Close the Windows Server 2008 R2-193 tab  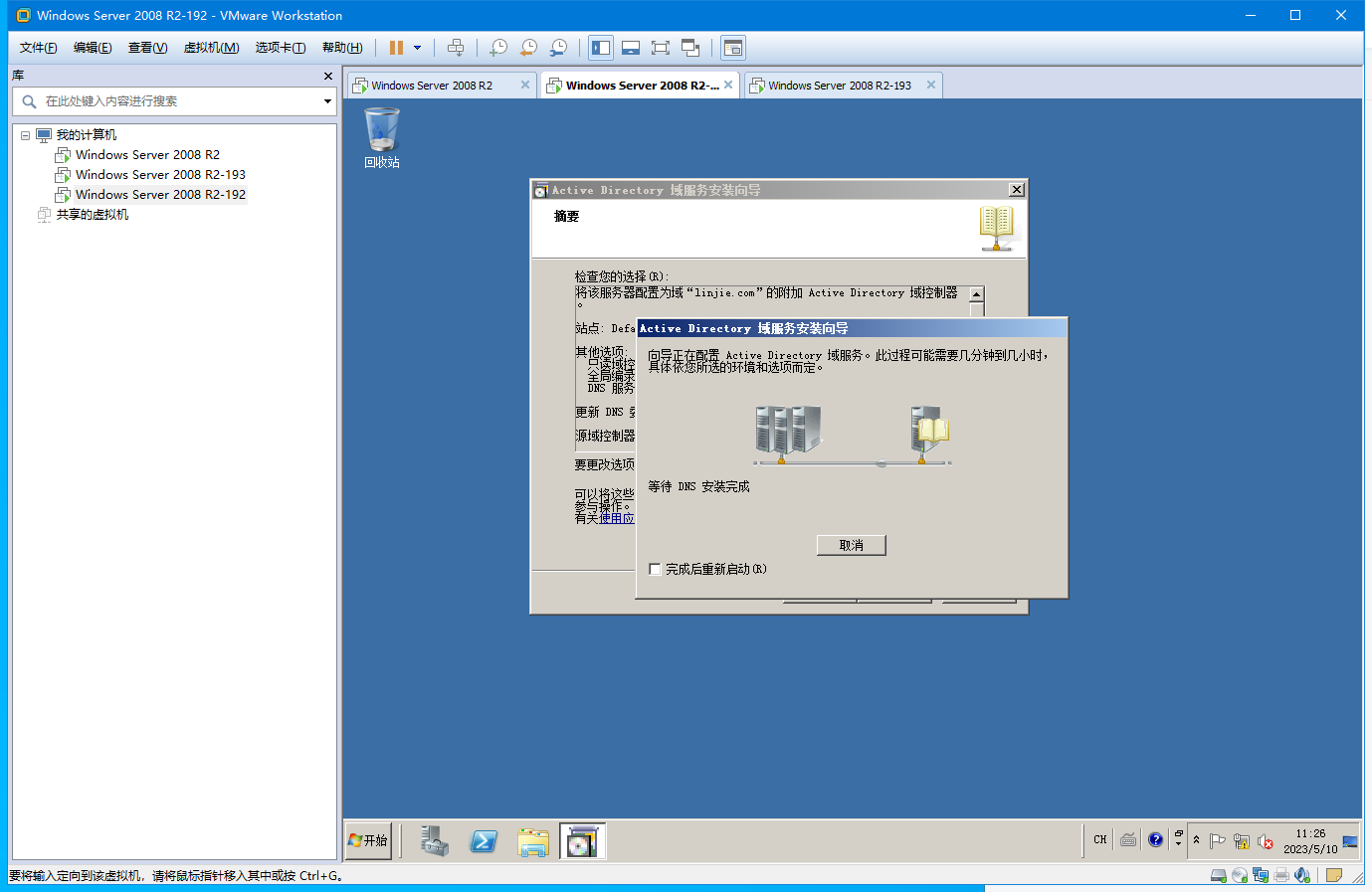931,86
